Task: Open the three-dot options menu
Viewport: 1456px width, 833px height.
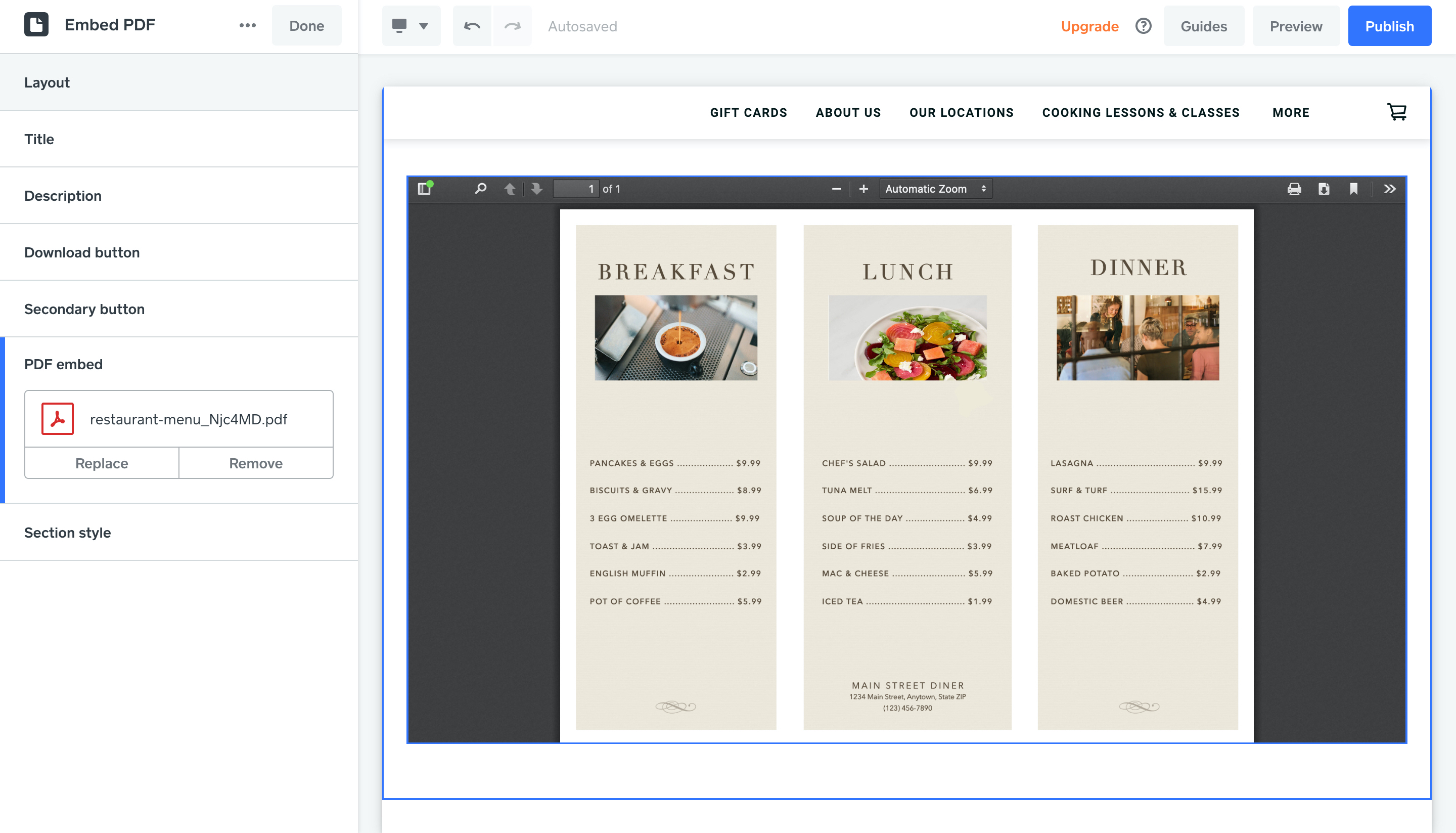Action: tap(247, 26)
